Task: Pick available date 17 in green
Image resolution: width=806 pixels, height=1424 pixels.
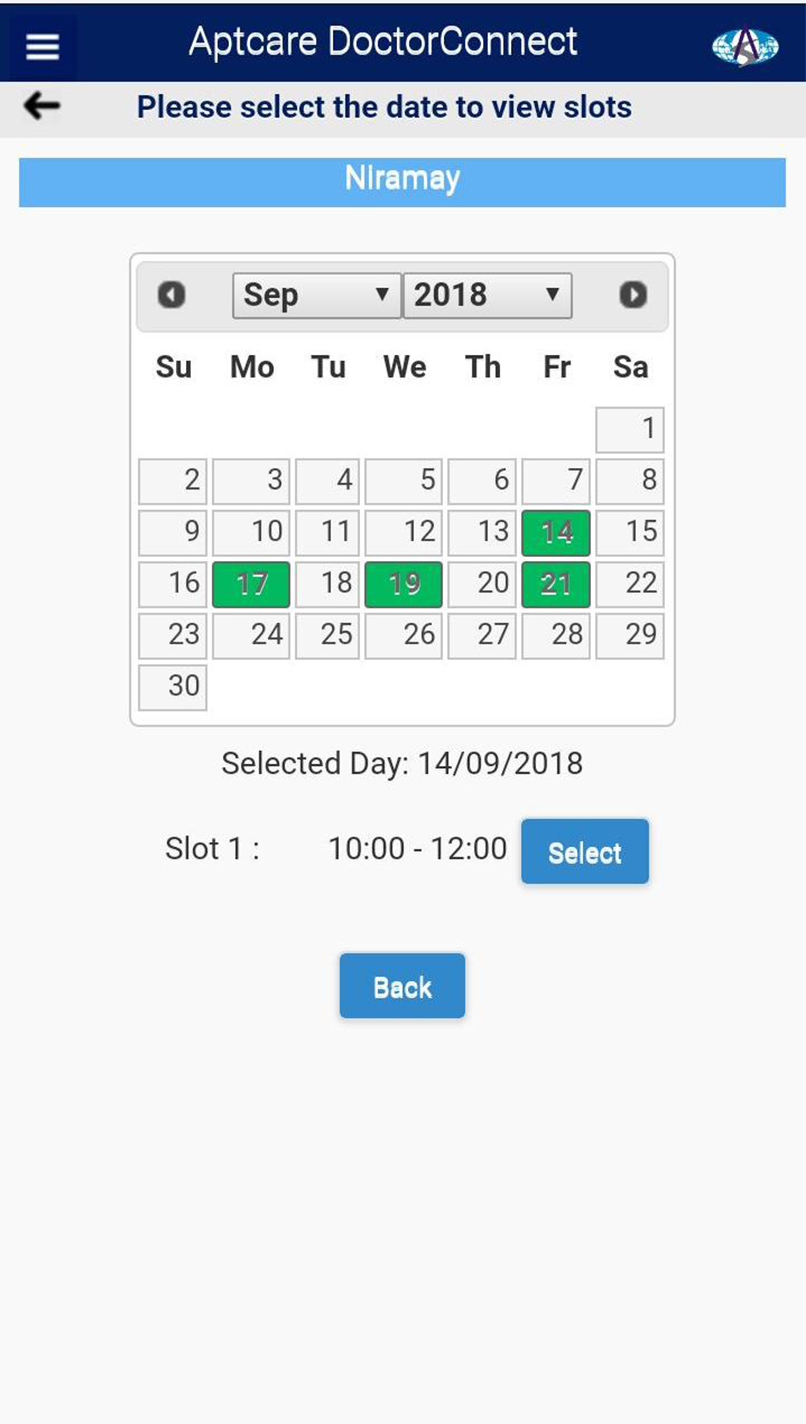Action: pyautogui.click(x=251, y=585)
